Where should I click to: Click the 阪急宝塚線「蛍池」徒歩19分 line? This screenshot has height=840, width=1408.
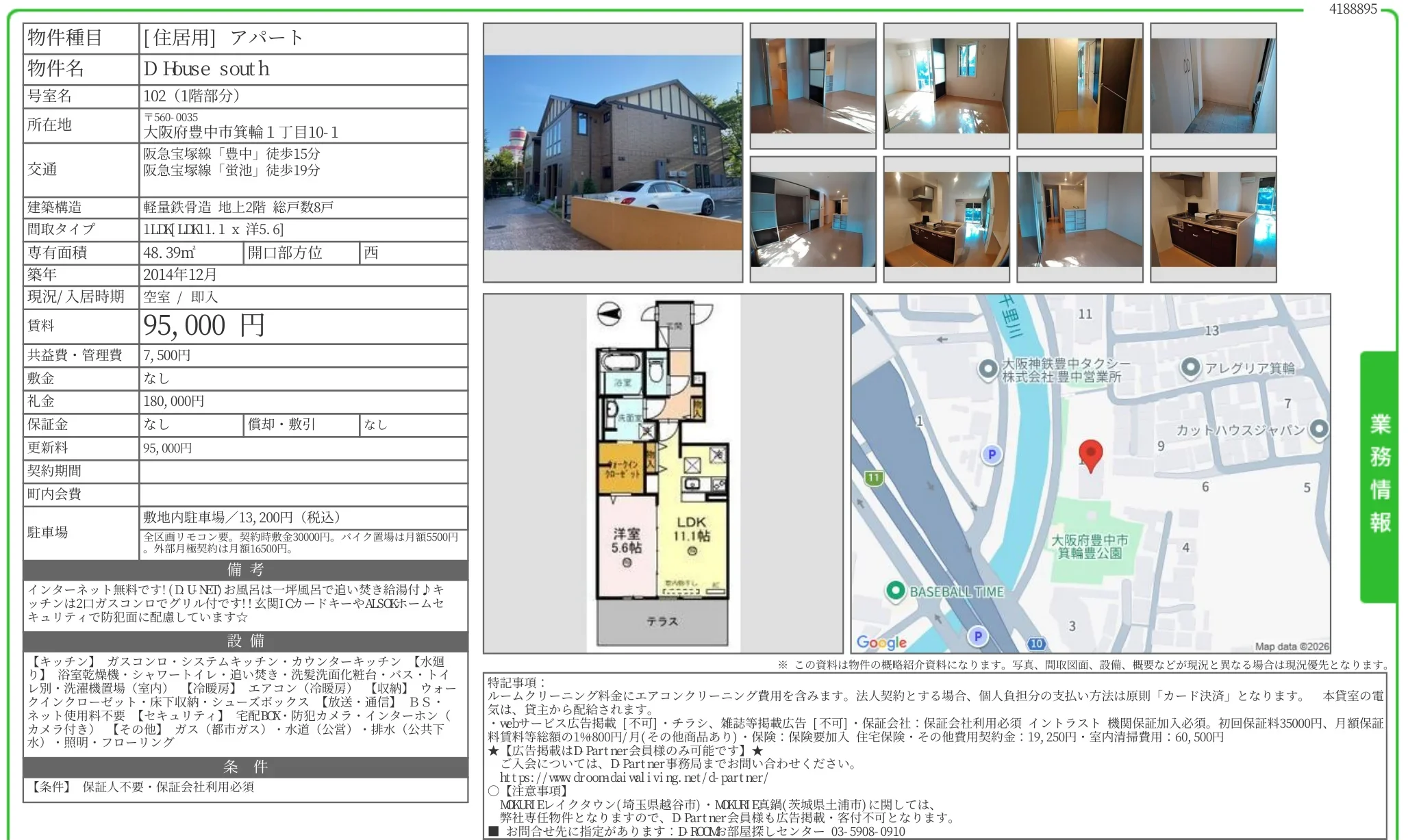point(231,170)
